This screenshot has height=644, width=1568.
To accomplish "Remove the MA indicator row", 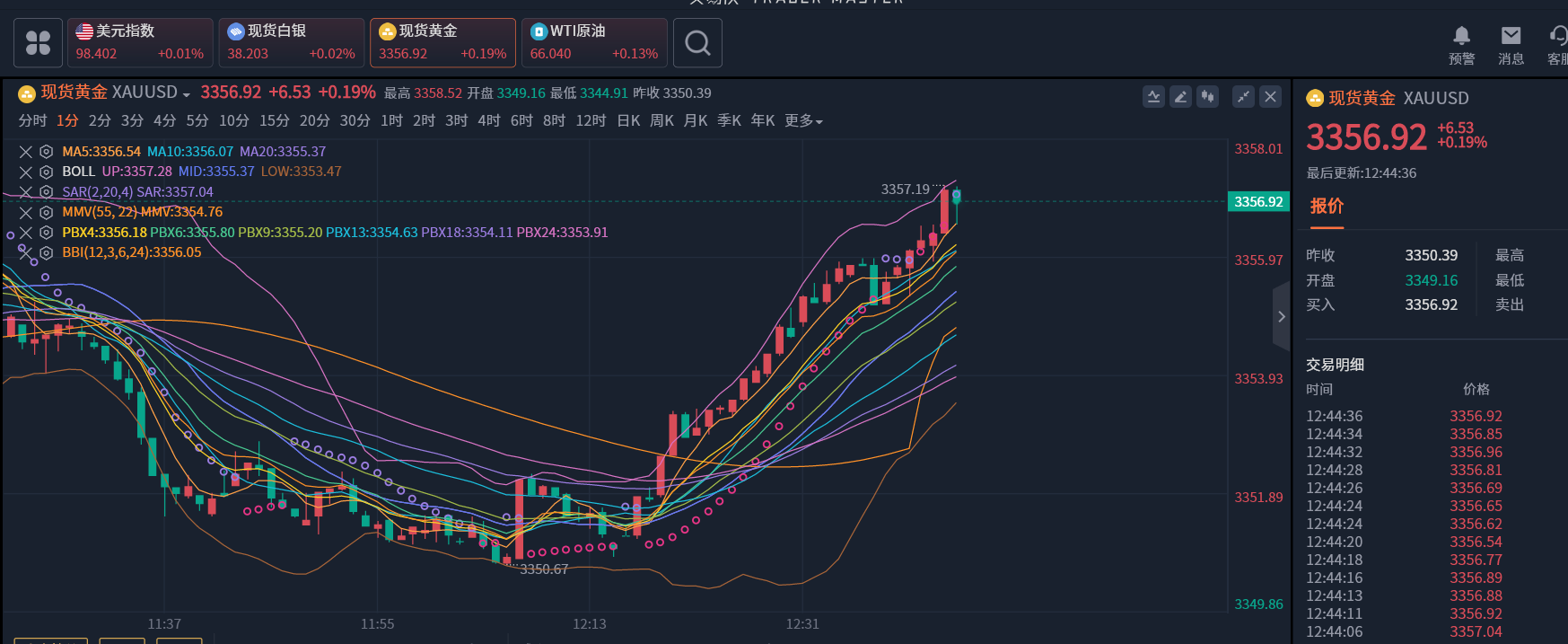I will (x=25, y=152).
